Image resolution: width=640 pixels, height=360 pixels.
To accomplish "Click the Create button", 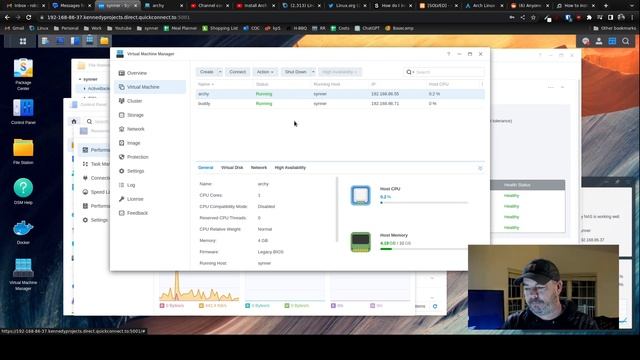I will tap(207, 72).
